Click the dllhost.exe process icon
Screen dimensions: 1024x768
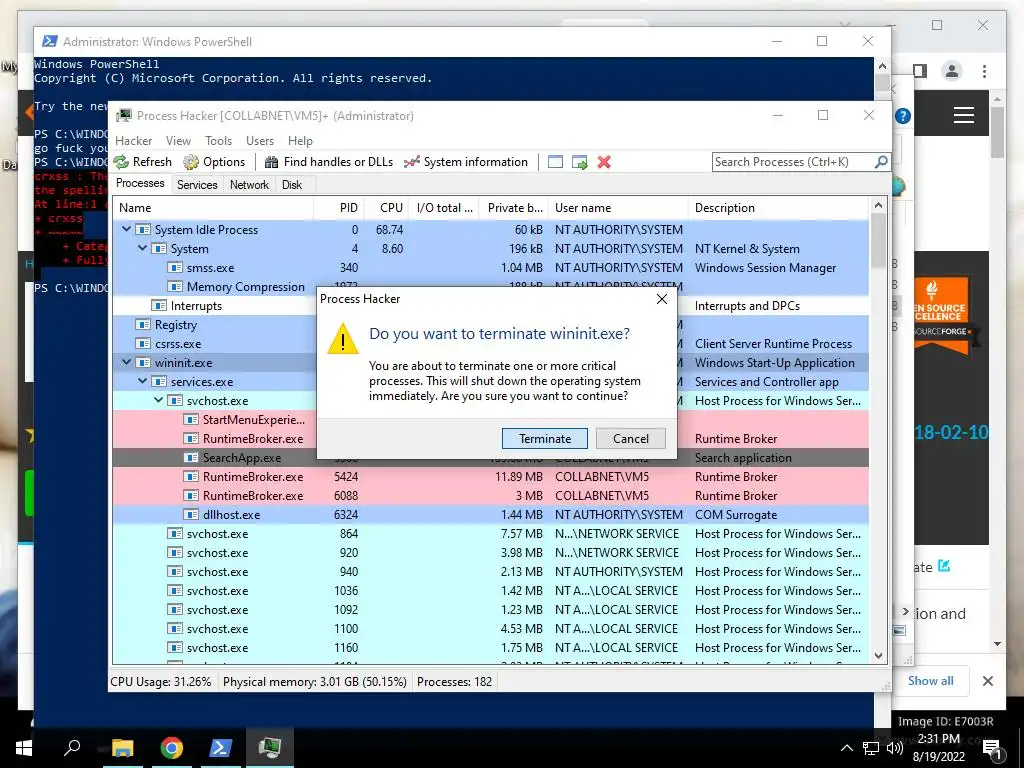[x=191, y=515]
